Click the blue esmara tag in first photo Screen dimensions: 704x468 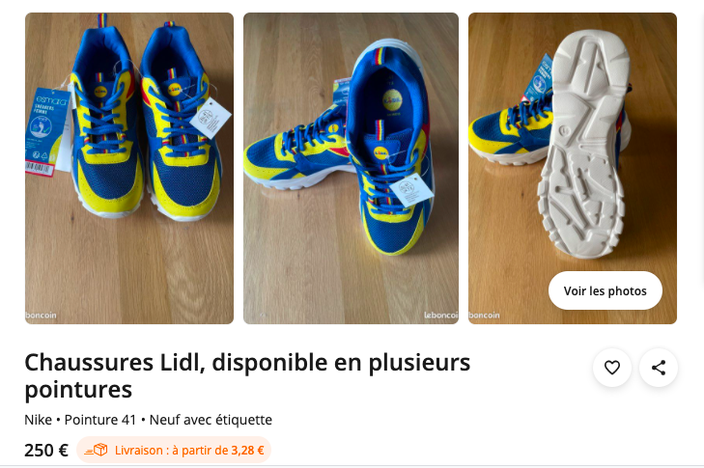47,131
